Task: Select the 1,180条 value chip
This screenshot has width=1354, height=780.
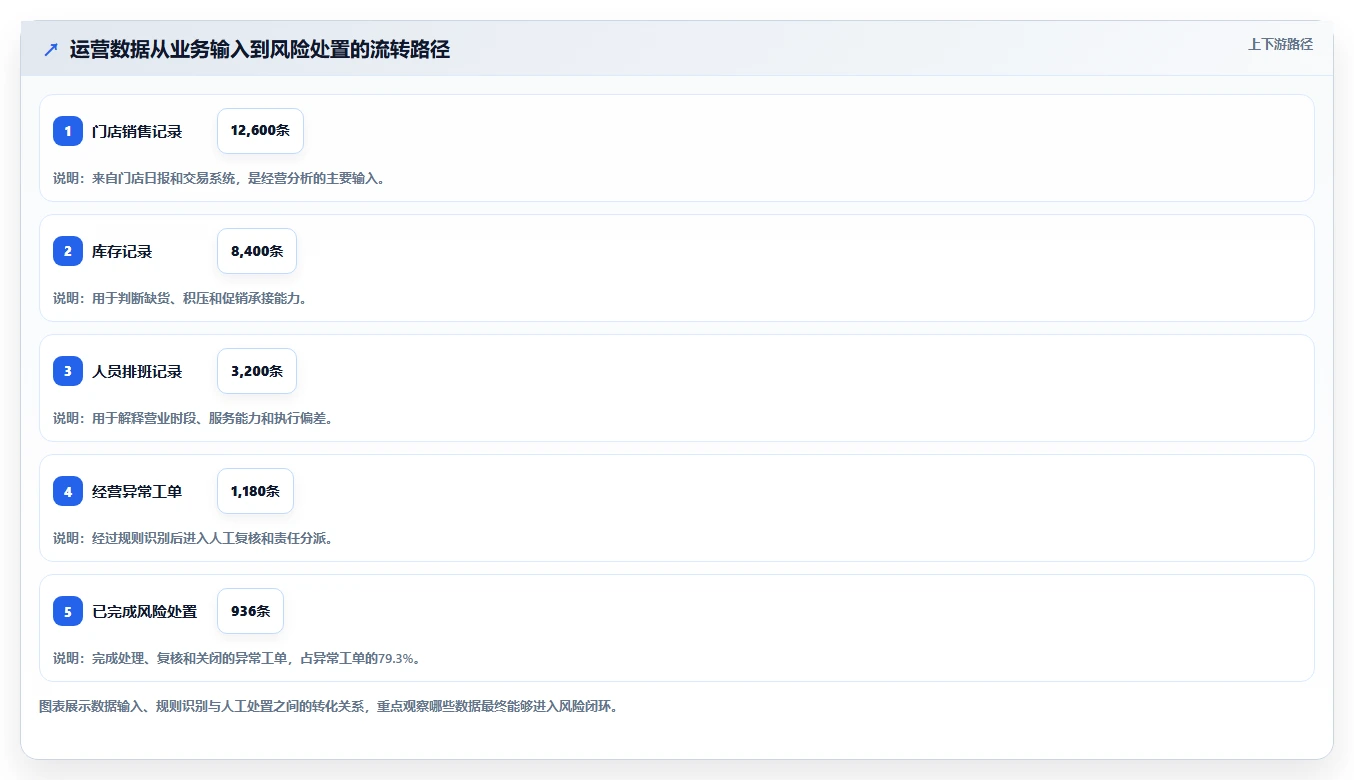Action: pyautogui.click(x=255, y=491)
